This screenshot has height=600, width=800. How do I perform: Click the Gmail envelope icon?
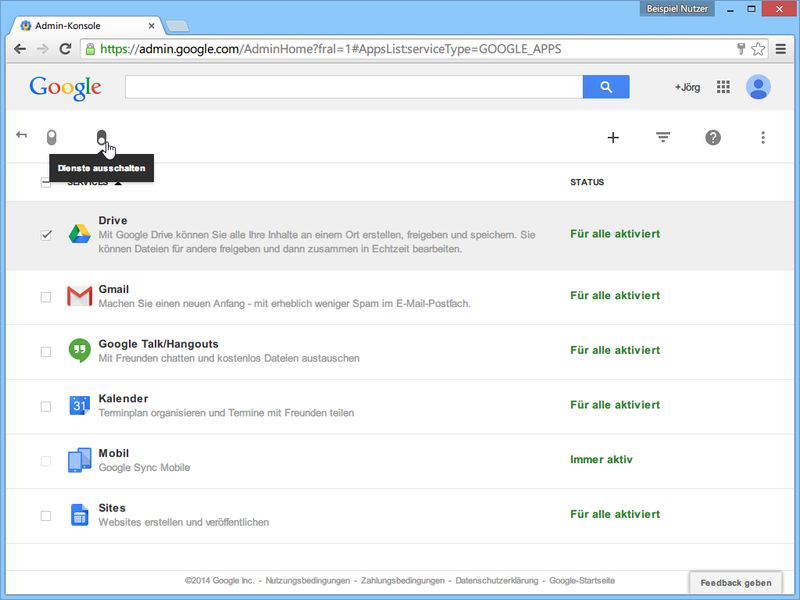coord(80,296)
